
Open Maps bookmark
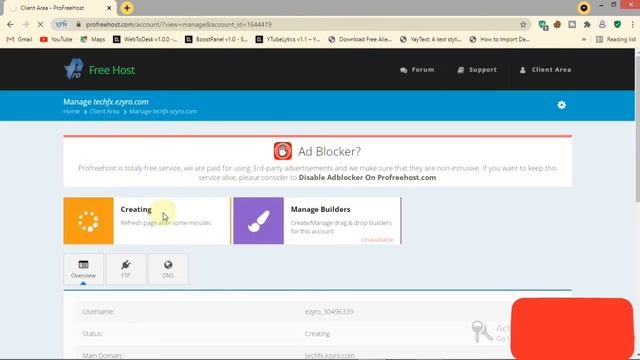(93, 39)
